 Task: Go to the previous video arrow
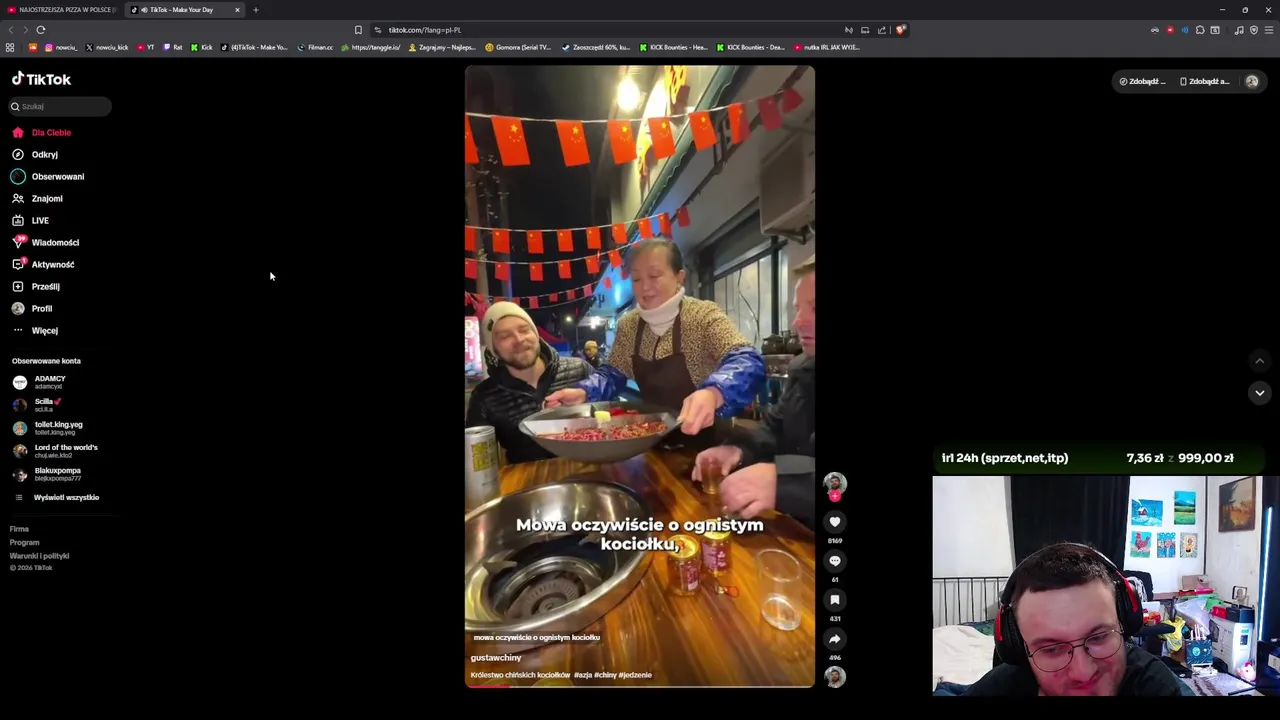click(1260, 361)
